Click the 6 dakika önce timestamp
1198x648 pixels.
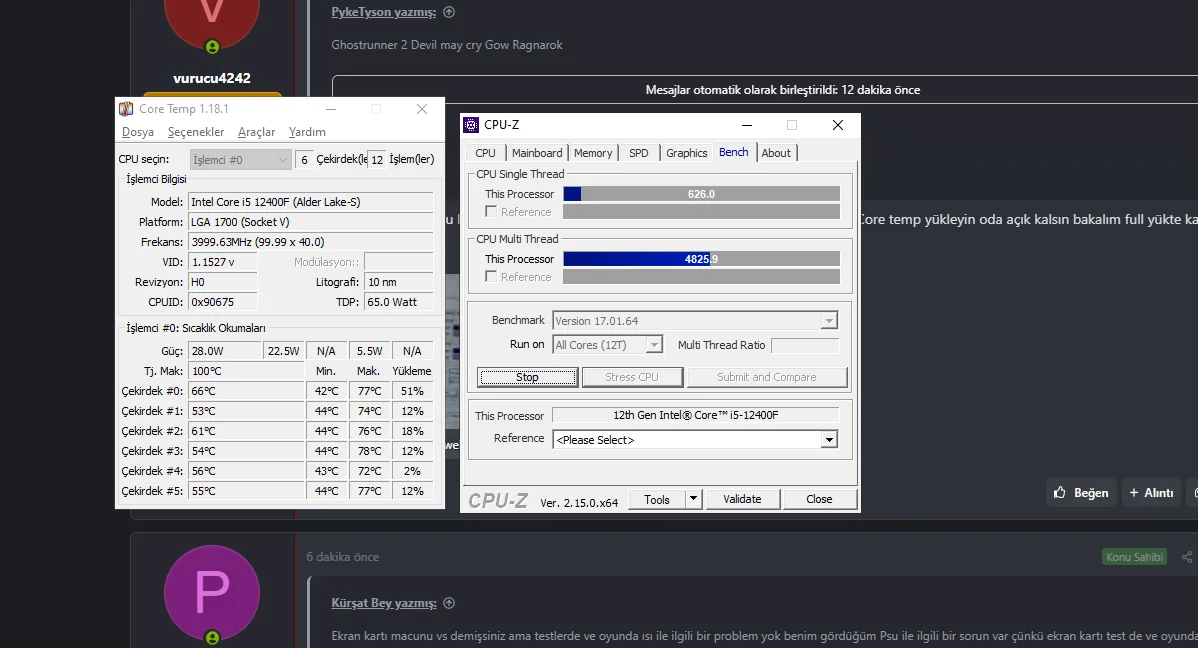pyautogui.click(x=343, y=557)
